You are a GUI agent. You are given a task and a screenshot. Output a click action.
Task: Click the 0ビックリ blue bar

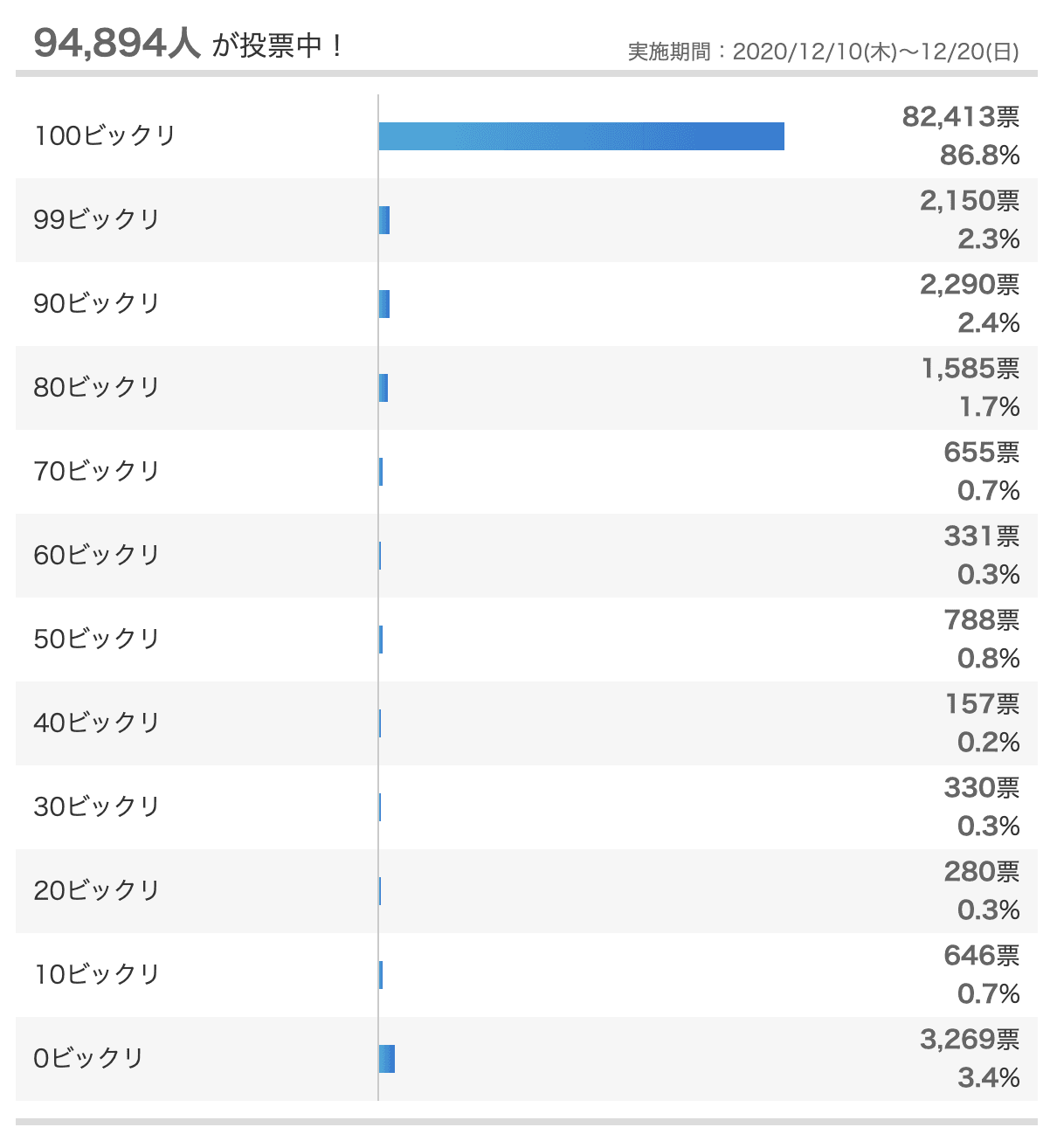(387, 1059)
